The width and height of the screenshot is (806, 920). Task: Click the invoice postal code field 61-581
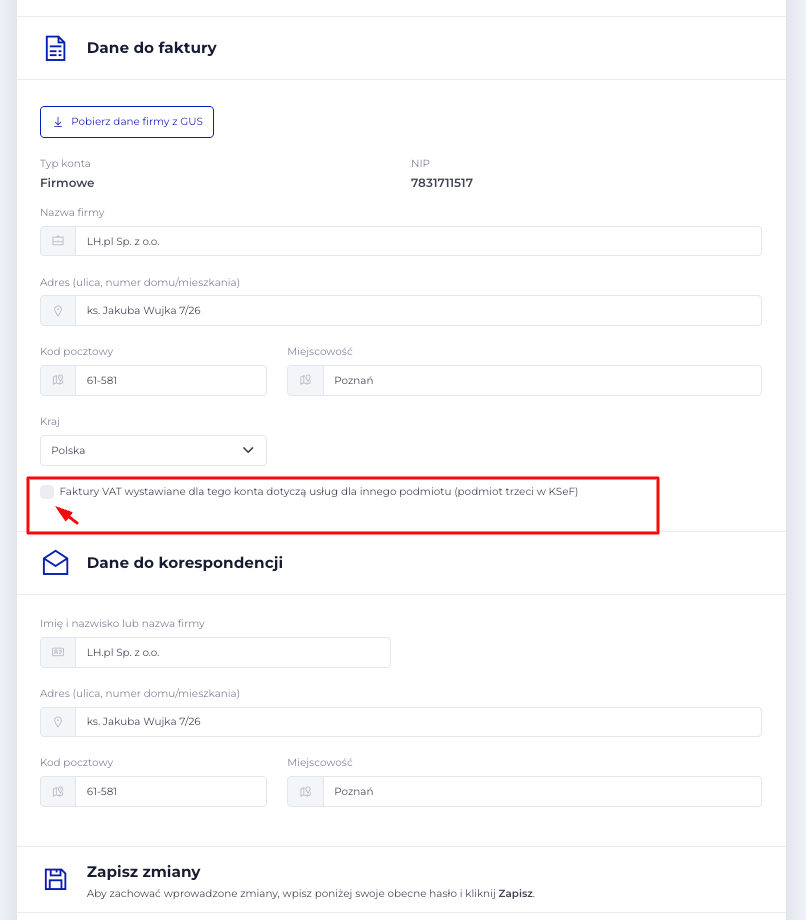(170, 380)
